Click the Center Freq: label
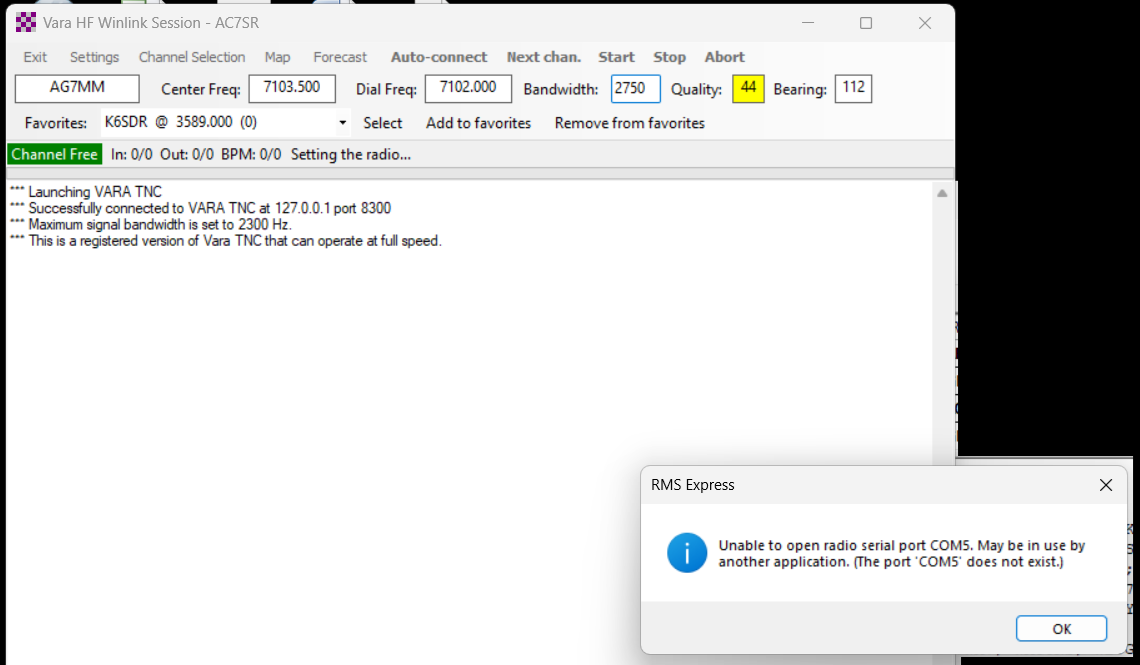Viewport: 1140px width, 665px height. [201, 89]
